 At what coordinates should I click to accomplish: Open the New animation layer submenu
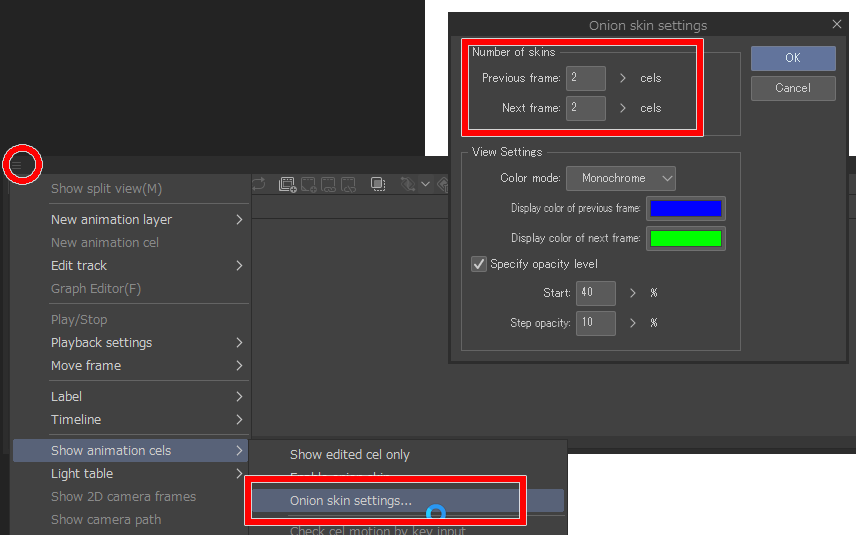[x=130, y=219]
